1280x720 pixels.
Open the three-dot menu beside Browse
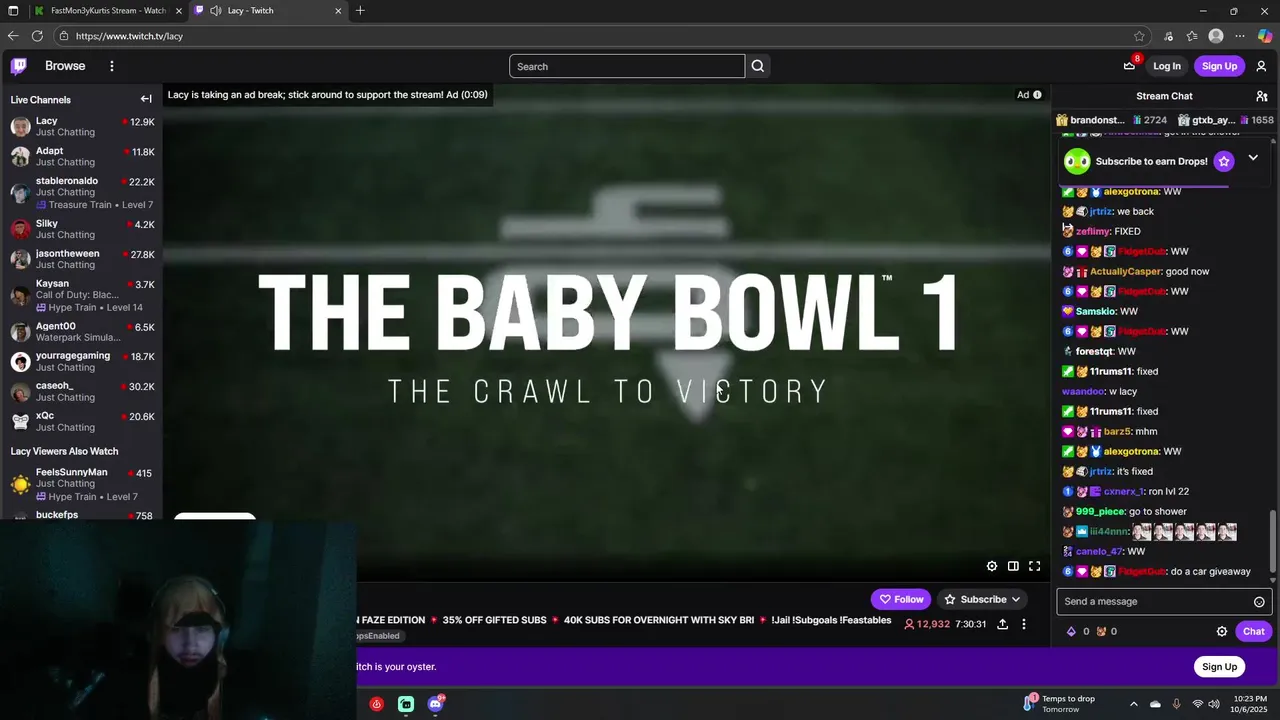point(112,66)
